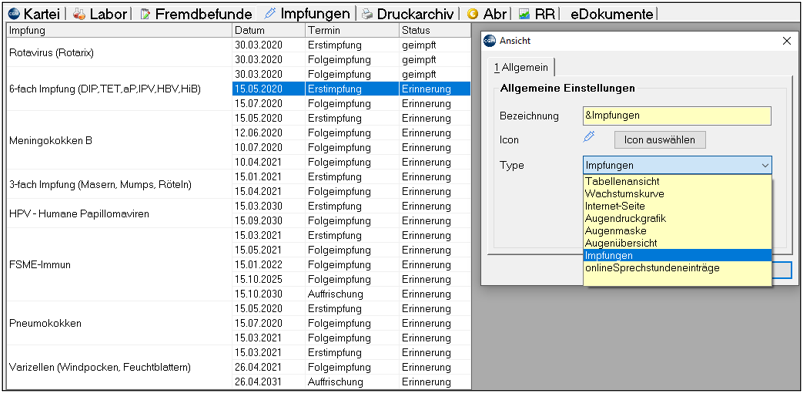Sort by the Datum column header
This screenshot has width=803, height=393.
[x=269, y=30]
